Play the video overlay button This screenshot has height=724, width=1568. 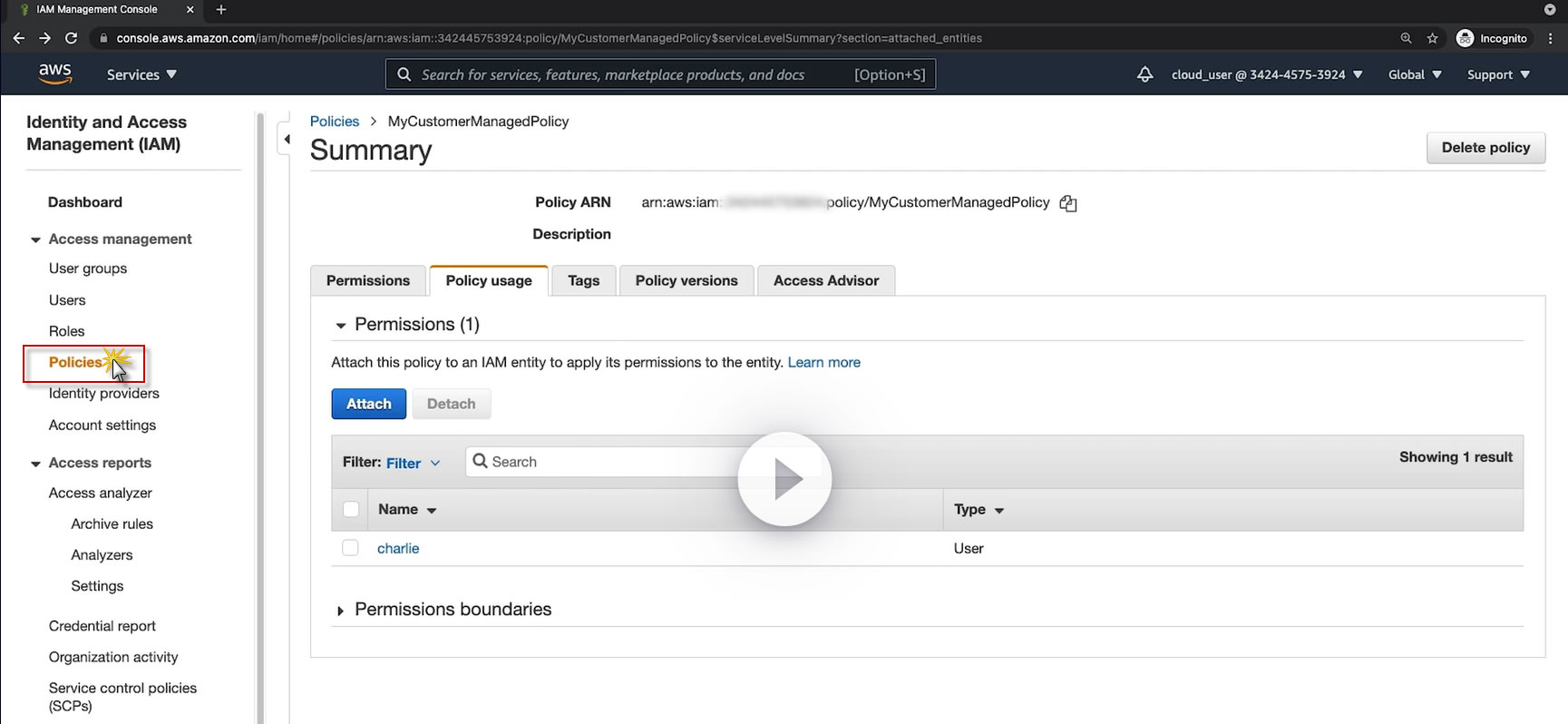click(x=784, y=479)
